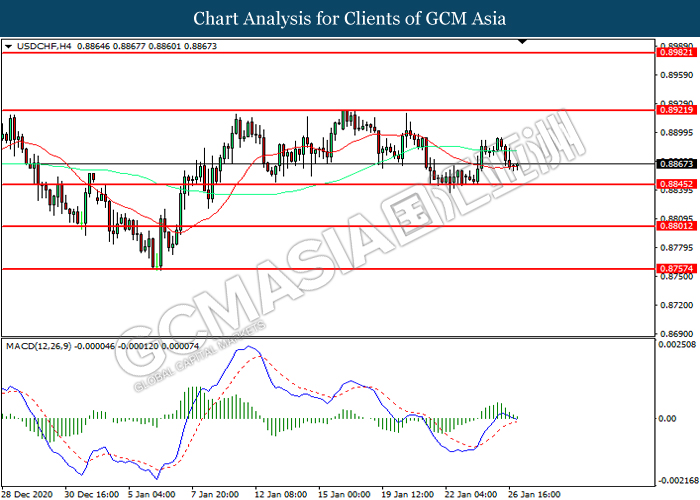
Task: Click the MACD(12,26,9) indicator label
Action: tap(38, 346)
